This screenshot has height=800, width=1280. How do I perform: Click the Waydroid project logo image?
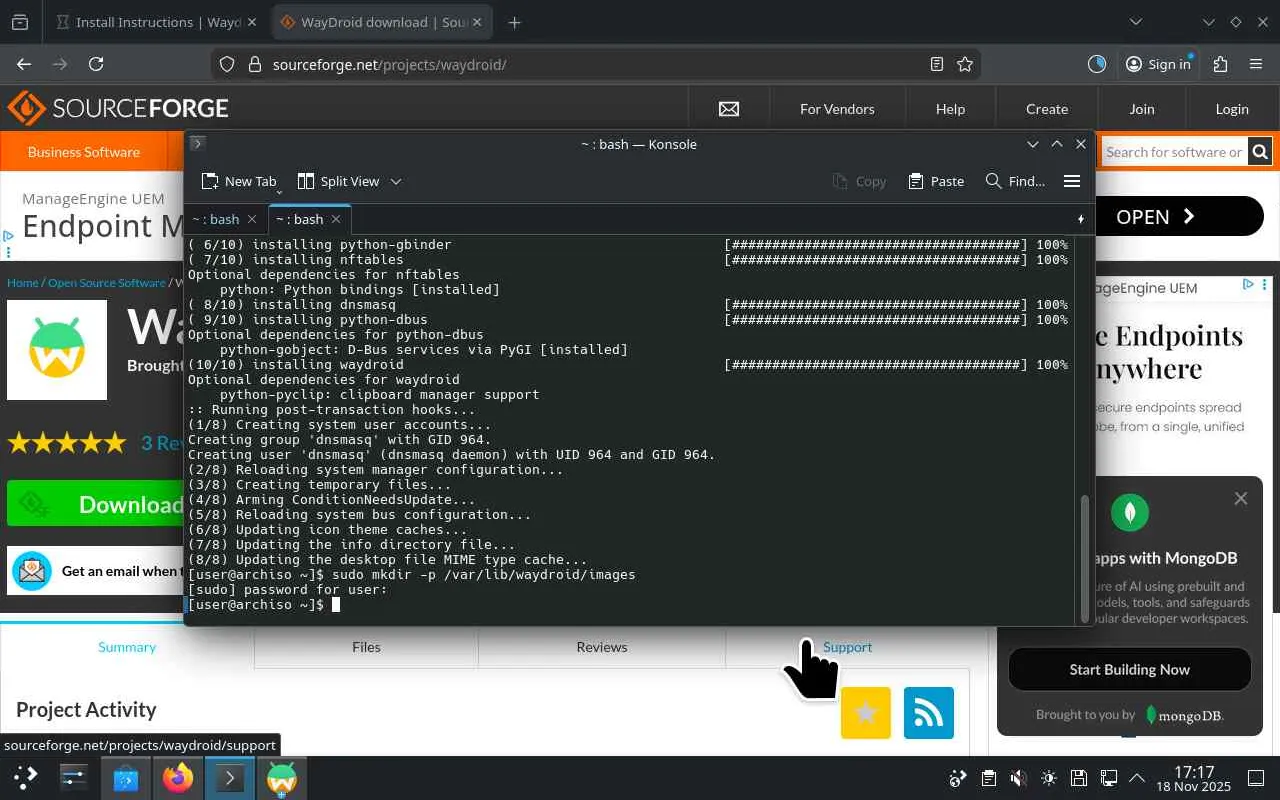(57, 350)
